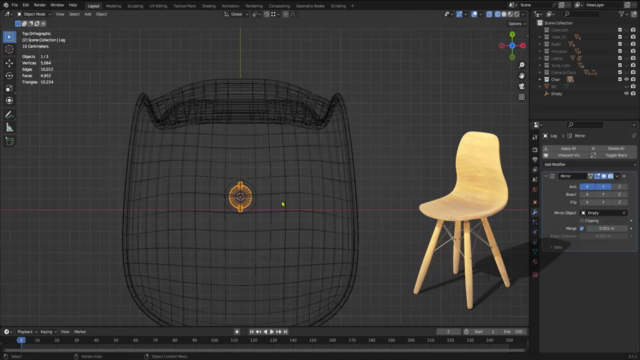
Task: Select the Cursor tool in left toolbar
Action: [x=9, y=49]
